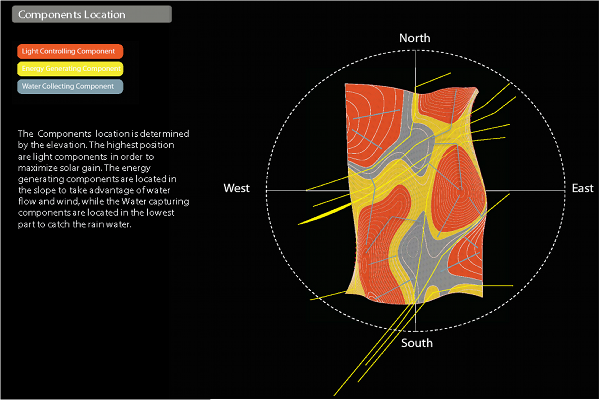Click the West compass label
Viewport: 600px width, 400px height.
236,188
